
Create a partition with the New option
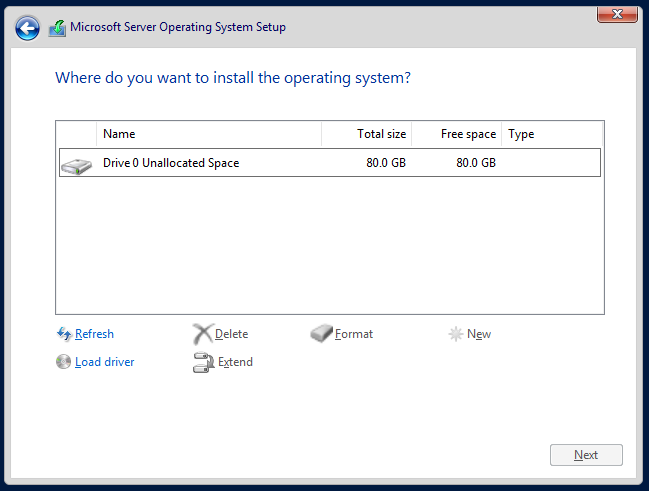pyautogui.click(x=479, y=334)
